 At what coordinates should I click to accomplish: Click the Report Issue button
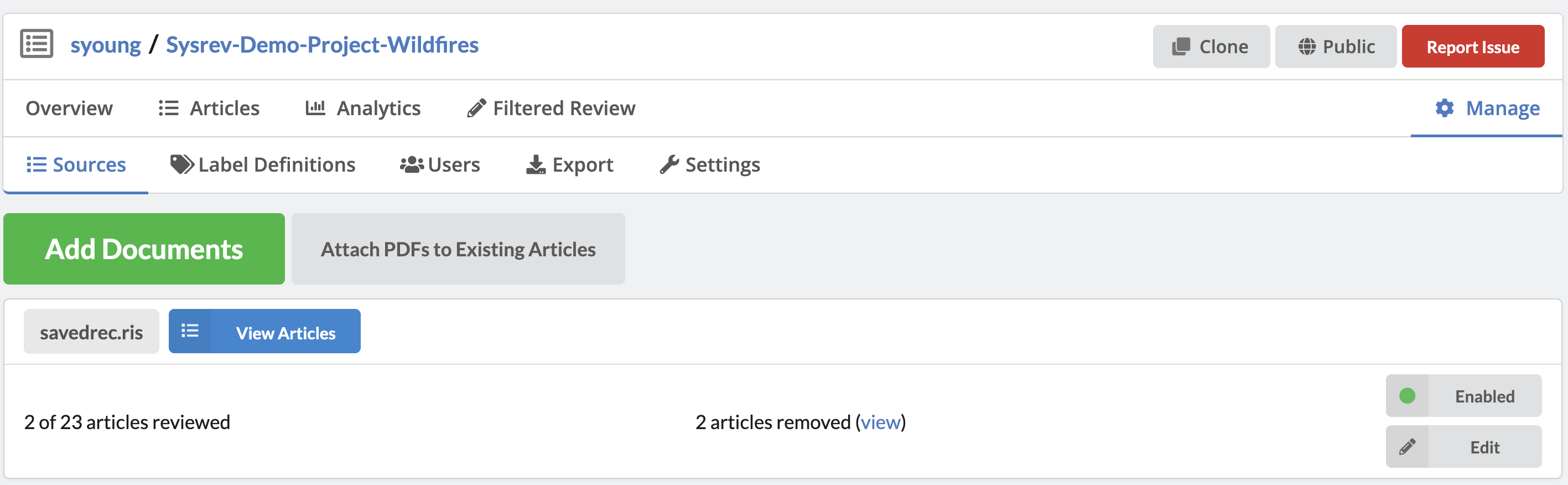[1472, 47]
